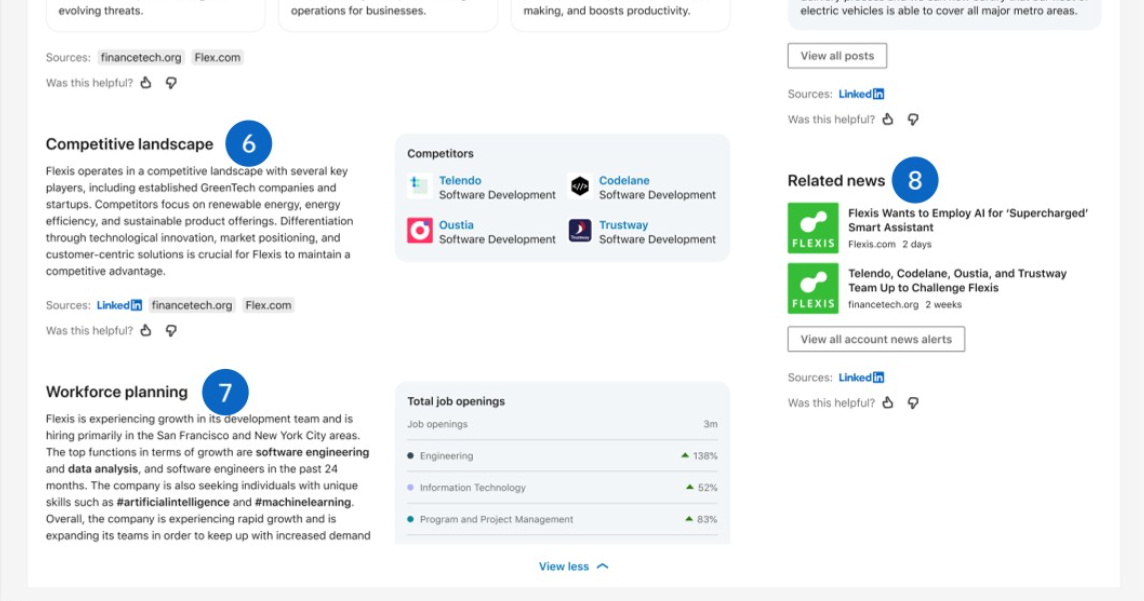Open the Codelane competitor link

click(624, 180)
